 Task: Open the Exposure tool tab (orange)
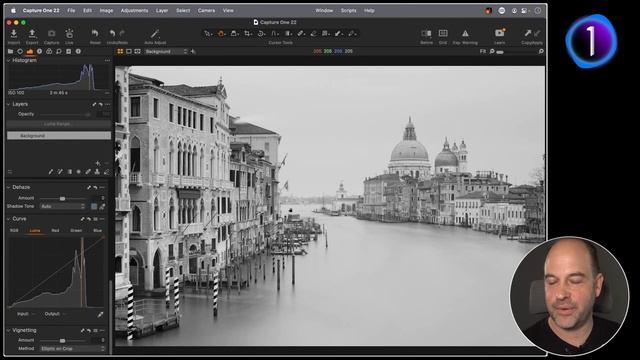tap(30, 51)
